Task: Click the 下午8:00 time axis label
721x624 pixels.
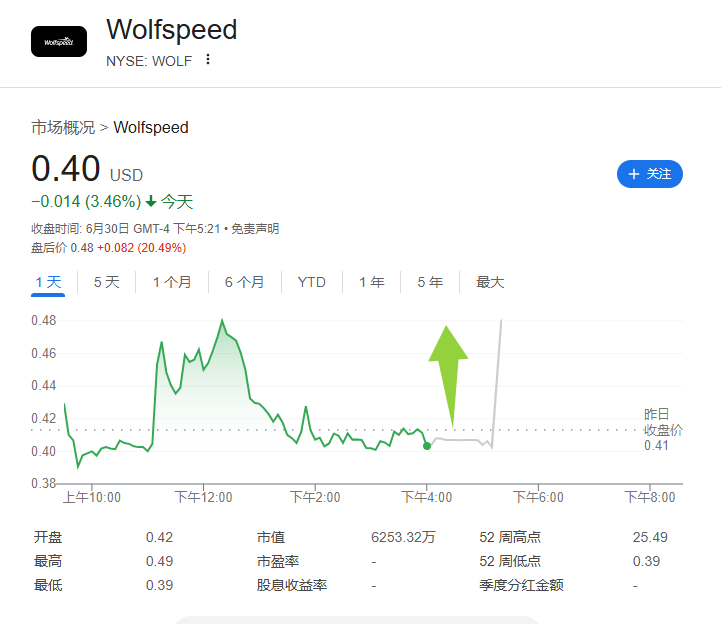Action: tap(650, 497)
